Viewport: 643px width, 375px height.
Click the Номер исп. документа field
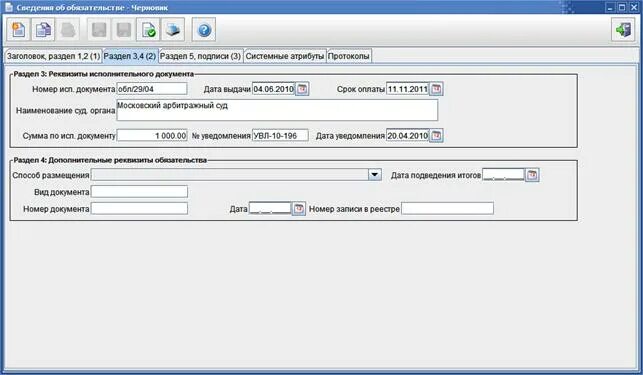pos(152,89)
